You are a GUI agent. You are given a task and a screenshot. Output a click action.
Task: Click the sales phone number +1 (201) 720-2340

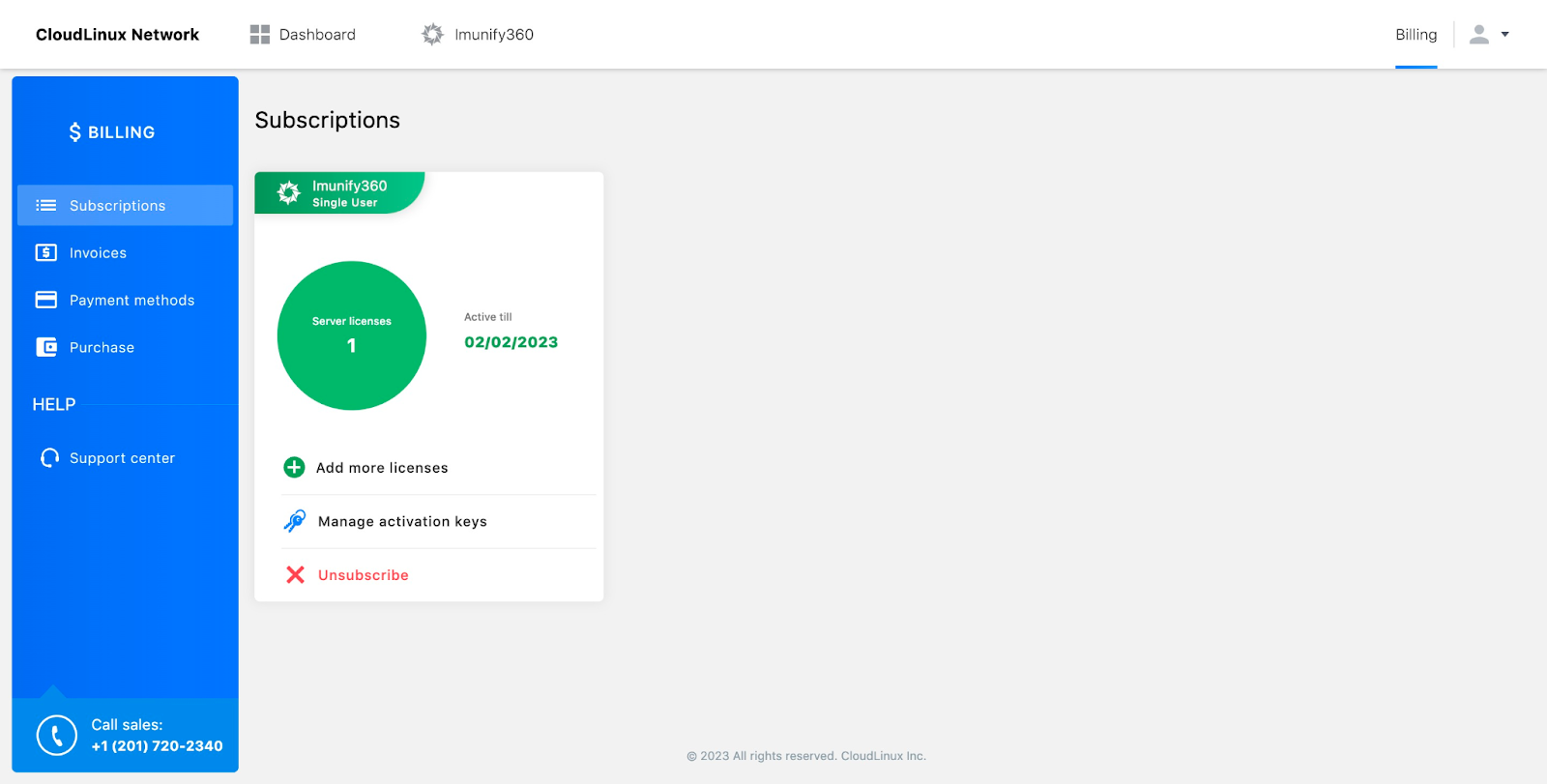pyautogui.click(x=157, y=746)
